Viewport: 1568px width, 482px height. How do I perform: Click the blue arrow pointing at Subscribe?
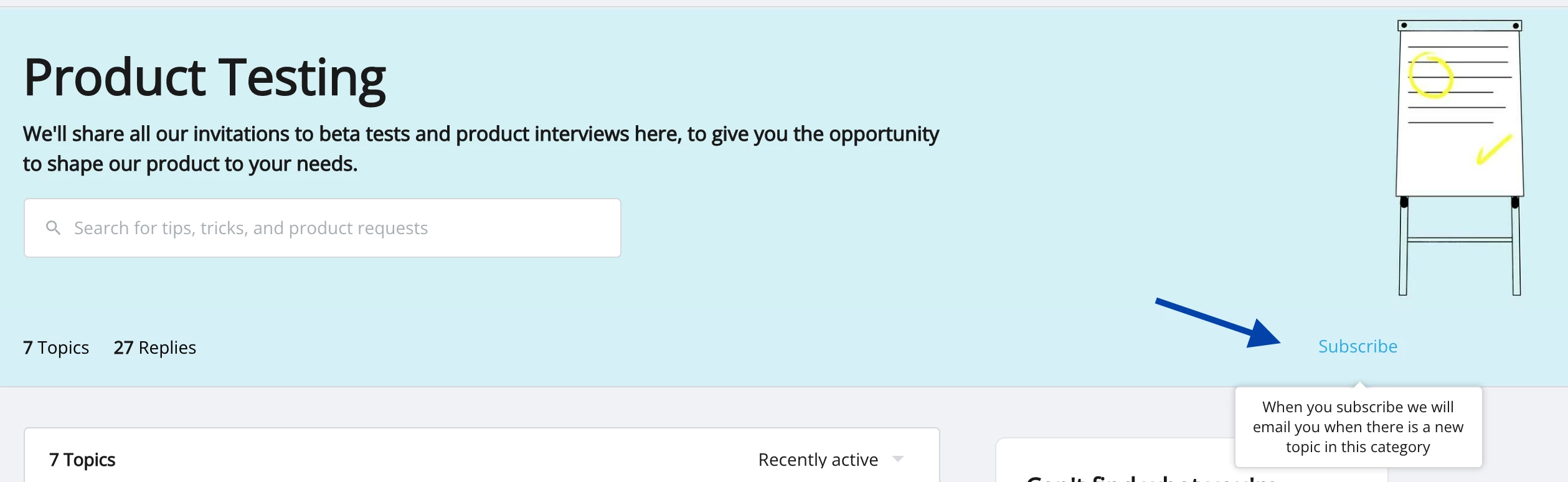point(1217,323)
